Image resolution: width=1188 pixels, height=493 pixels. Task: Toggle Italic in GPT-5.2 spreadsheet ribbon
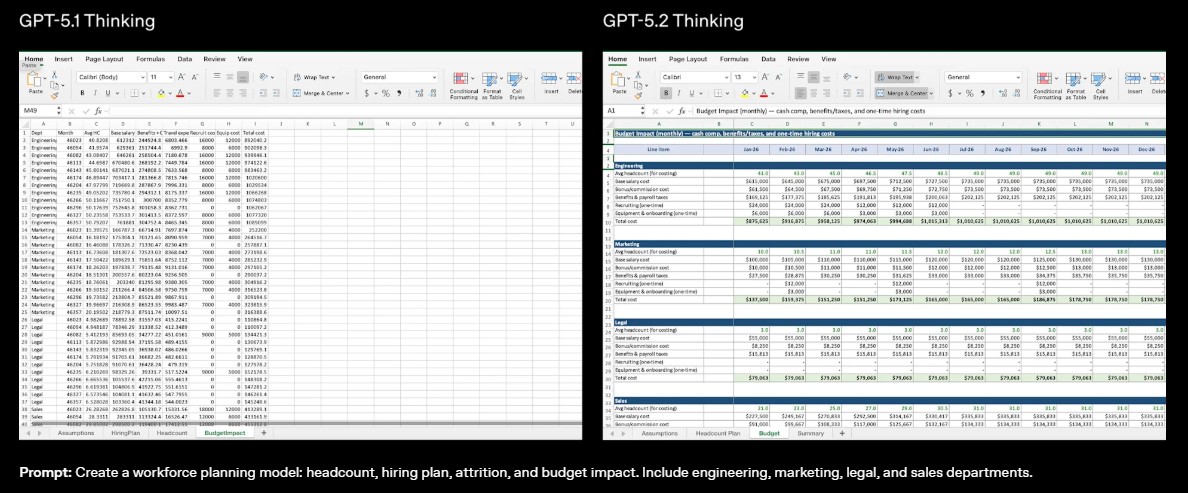tap(680, 93)
